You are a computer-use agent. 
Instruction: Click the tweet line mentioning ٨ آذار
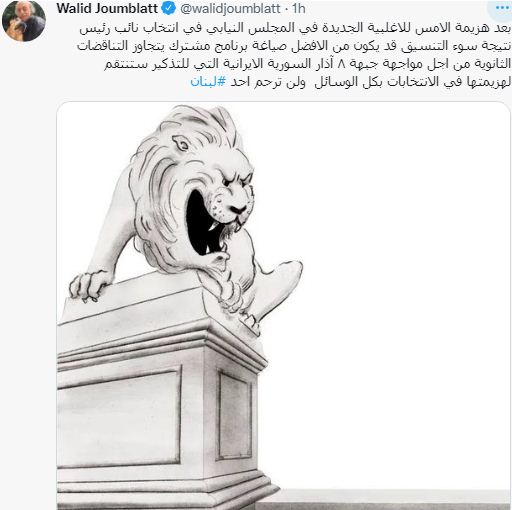tap(307, 64)
